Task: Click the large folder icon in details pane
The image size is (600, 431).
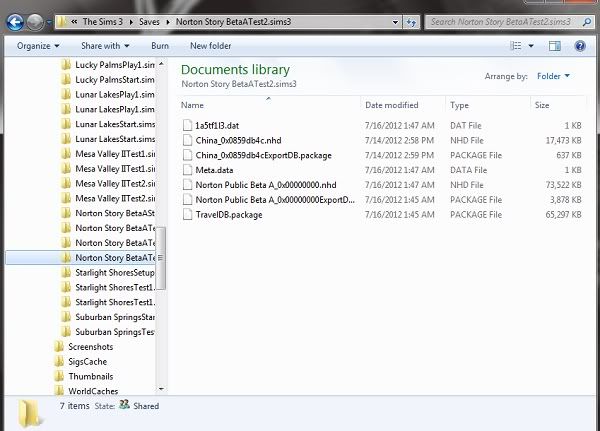Action: pos(29,413)
